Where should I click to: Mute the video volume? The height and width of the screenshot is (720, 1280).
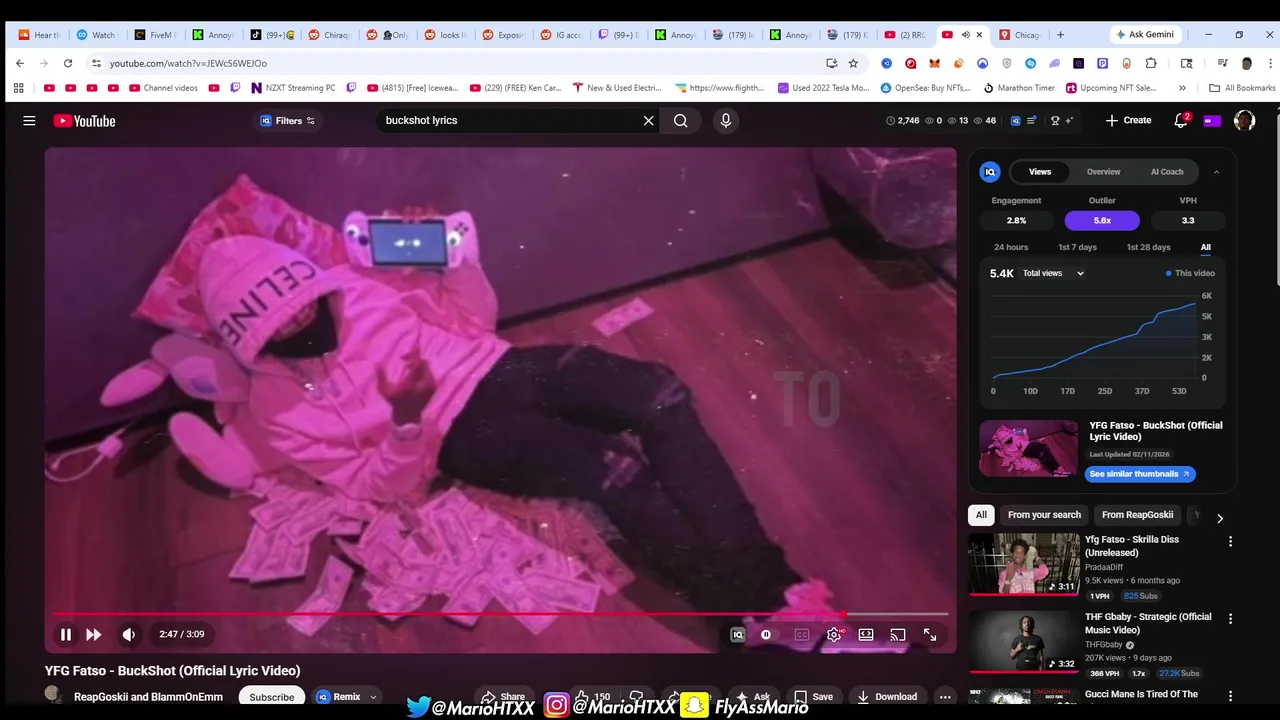click(128, 634)
